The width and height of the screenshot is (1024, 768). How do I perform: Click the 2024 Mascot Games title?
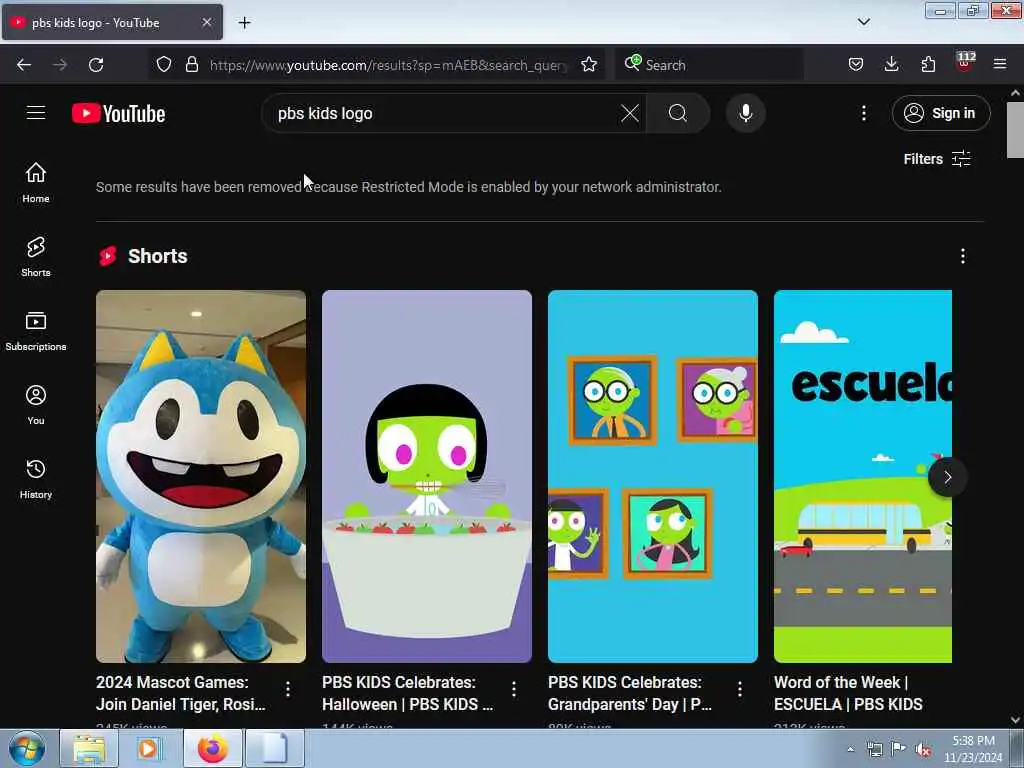(x=181, y=693)
